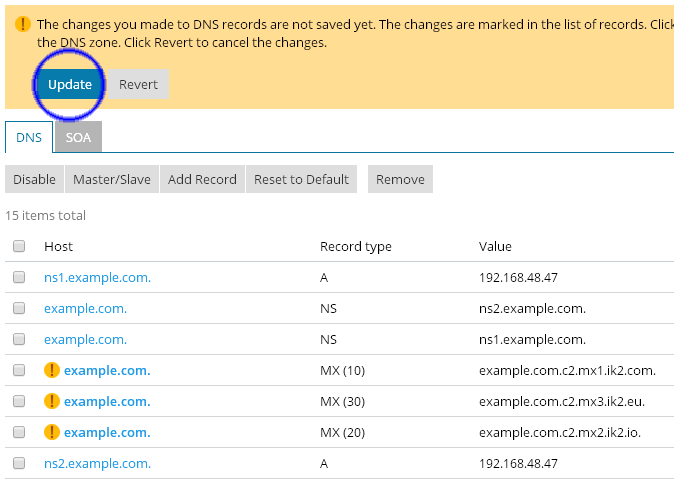Screen dimensions: 674x483
Task: Click the Disable button
Action: click(x=34, y=179)
